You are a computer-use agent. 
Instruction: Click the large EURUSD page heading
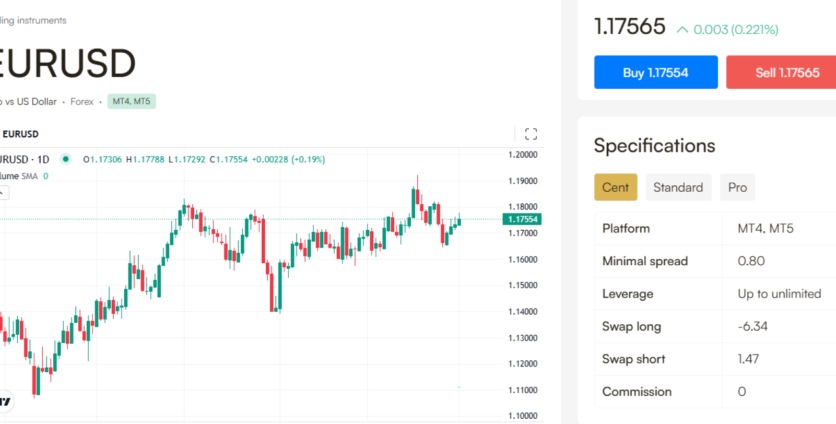(x=68, y=64)
